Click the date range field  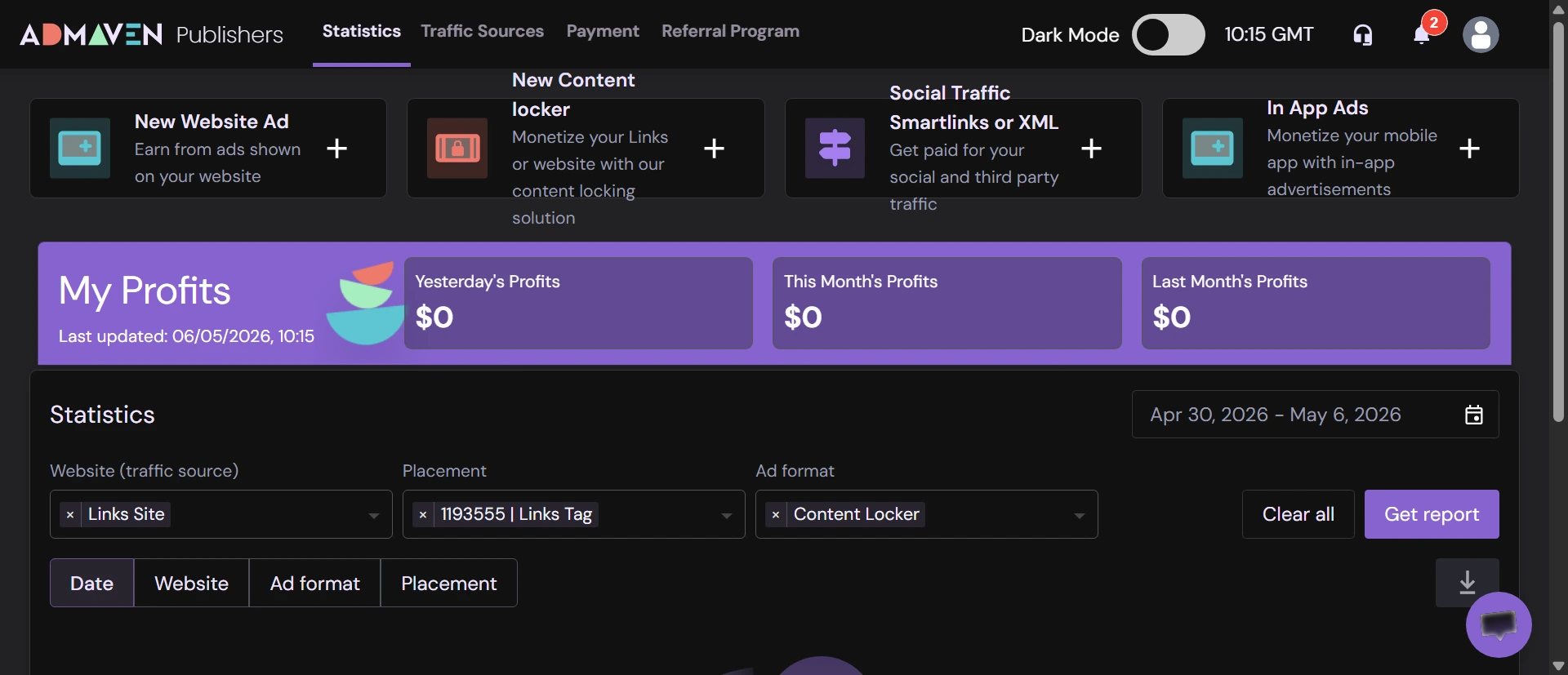(1315, 415)
